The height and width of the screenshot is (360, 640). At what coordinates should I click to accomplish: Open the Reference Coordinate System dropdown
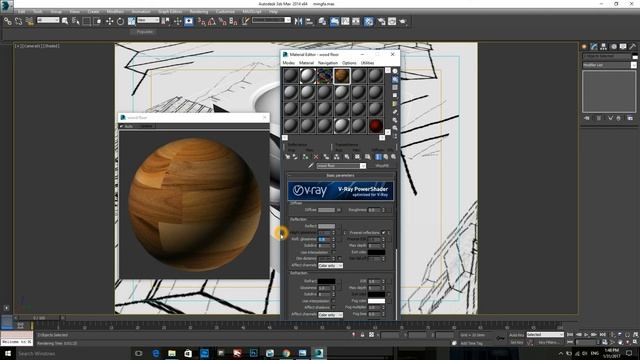point(148,20)
